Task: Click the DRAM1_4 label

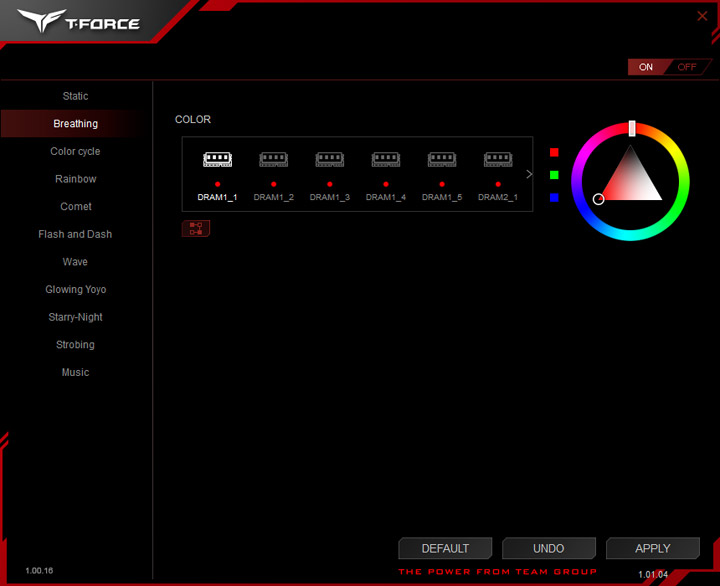Action: tap(386, 197)
